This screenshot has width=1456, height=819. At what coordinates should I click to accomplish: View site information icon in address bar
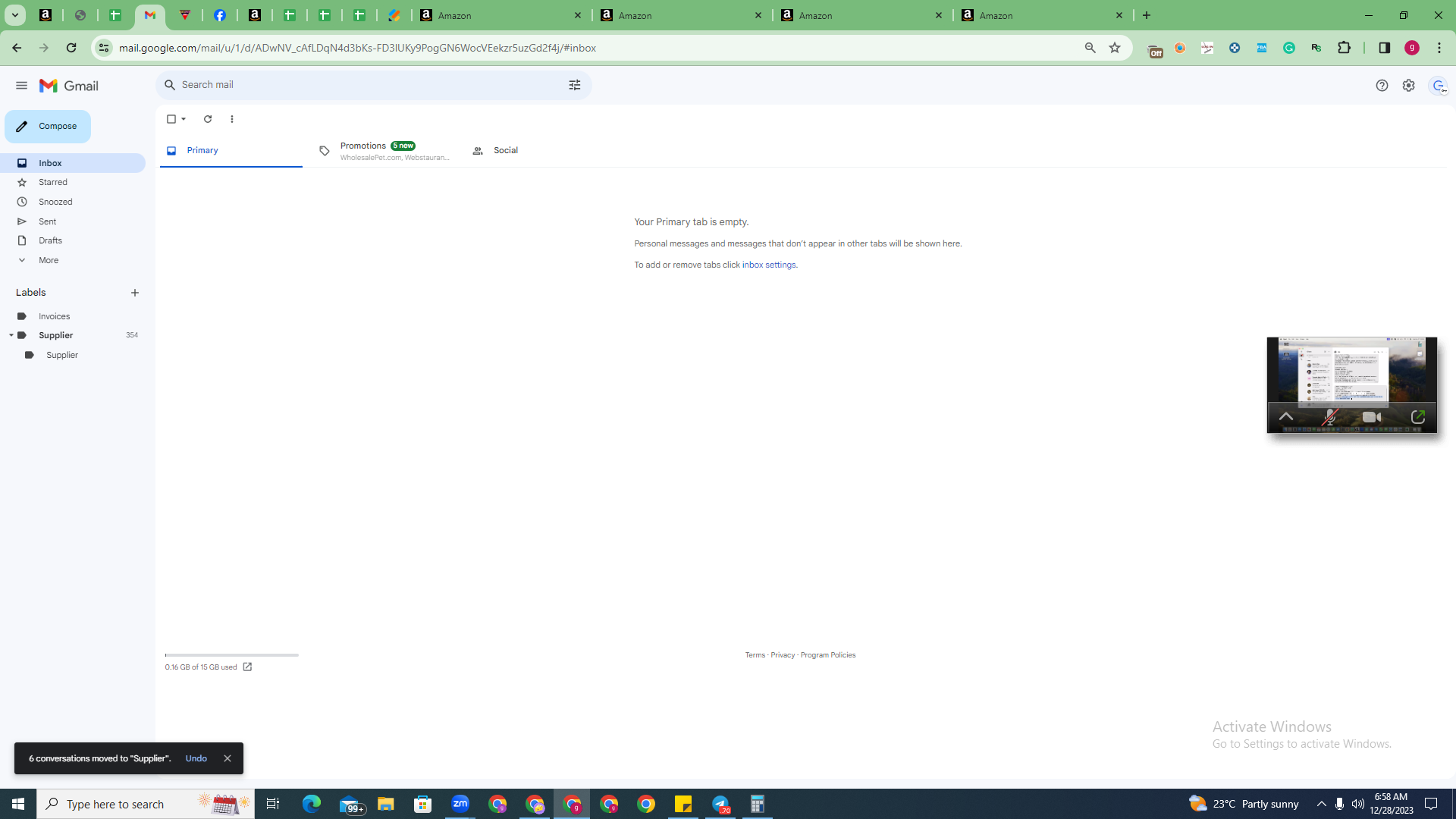(x=104, y=48)
